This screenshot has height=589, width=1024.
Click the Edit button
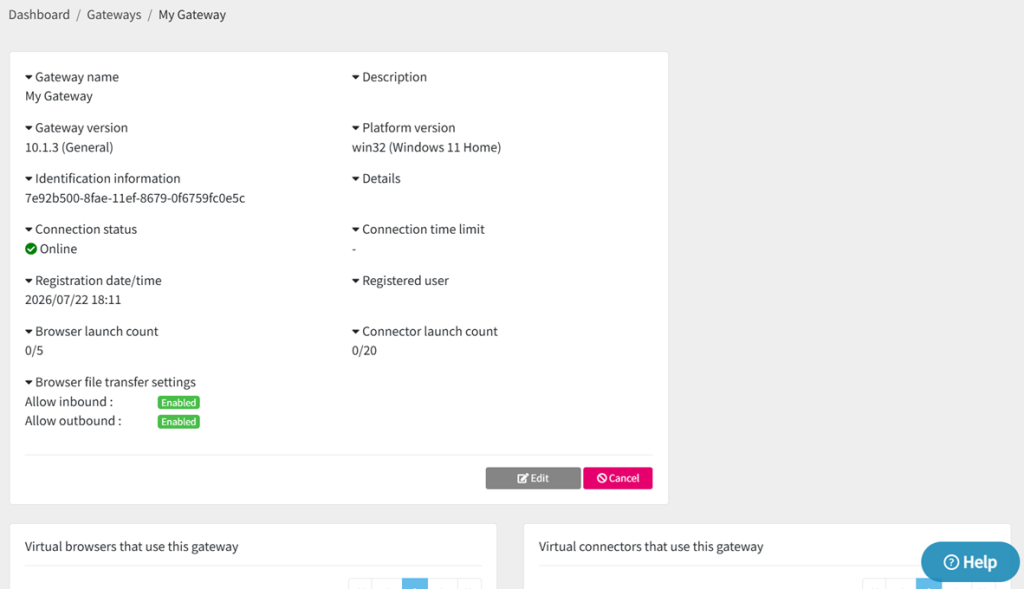tap(533, 478)
